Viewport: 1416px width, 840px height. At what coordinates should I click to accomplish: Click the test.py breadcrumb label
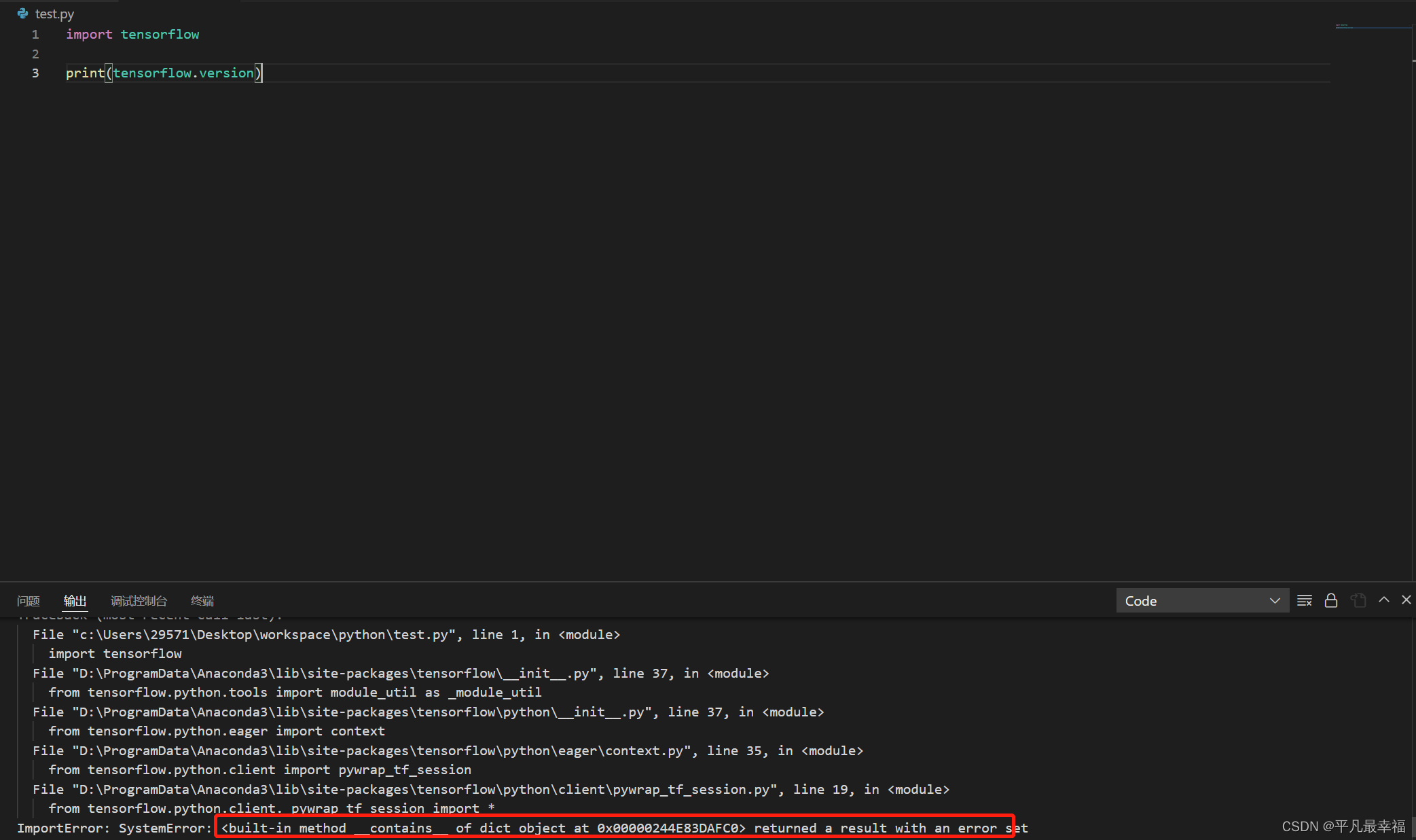tap(55, 14)
